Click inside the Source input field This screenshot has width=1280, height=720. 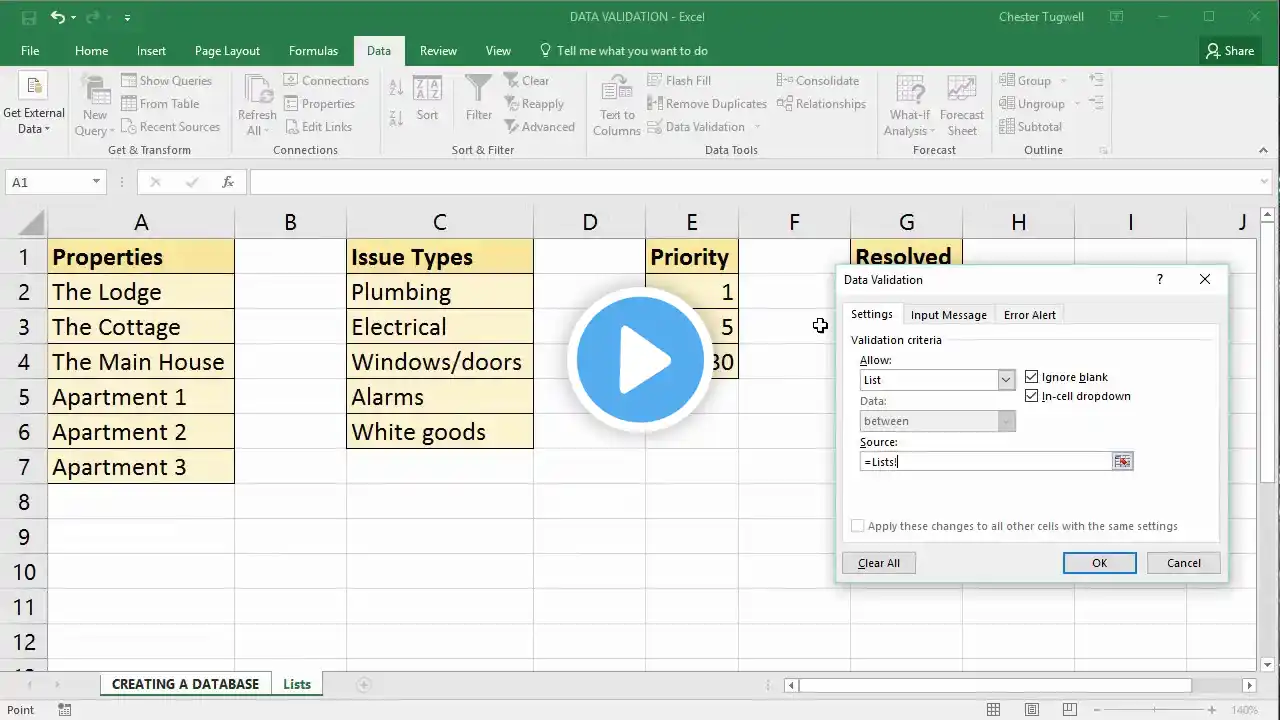pyautogui.click(x=986, y=461)
